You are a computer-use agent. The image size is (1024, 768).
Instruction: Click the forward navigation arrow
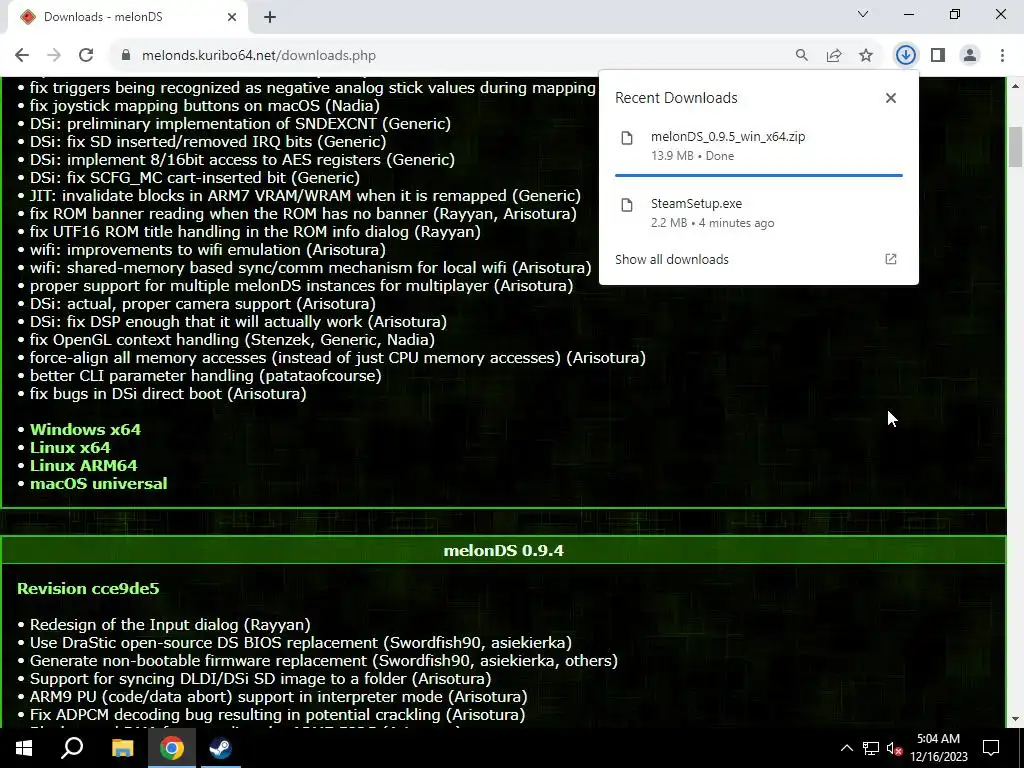click(x=54, y=56)
